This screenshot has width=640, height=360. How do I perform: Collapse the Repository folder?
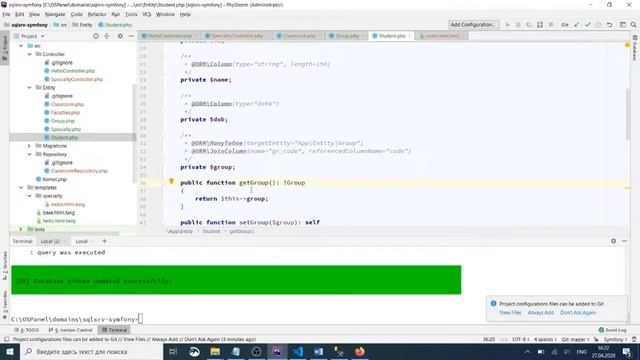(29, 154)
